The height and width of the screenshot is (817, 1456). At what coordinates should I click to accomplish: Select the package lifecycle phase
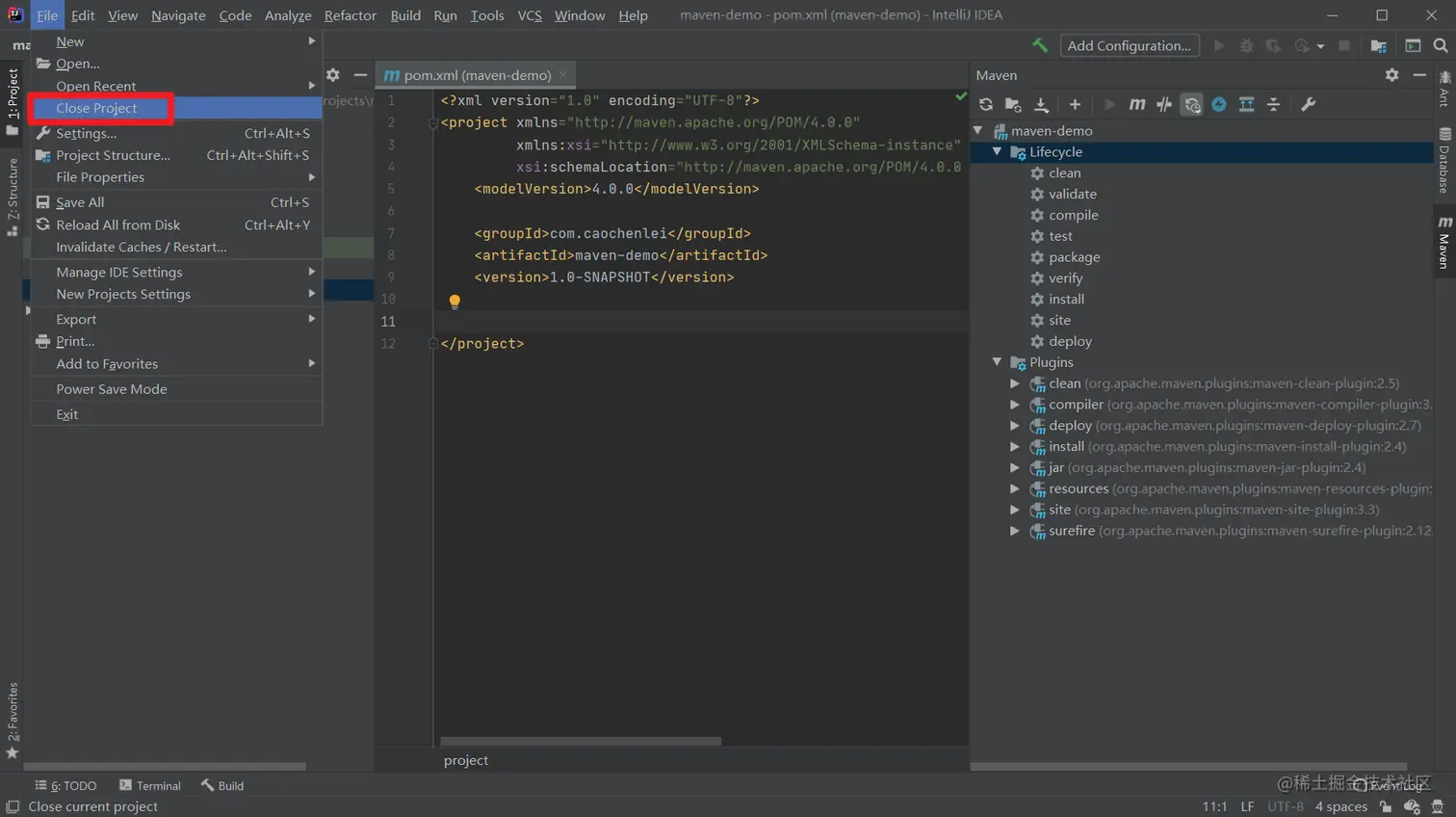1074,257
